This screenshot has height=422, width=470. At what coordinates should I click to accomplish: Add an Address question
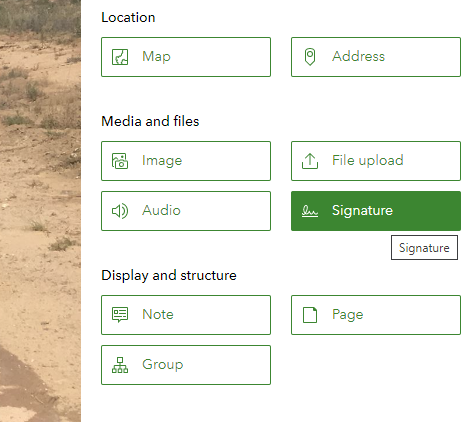click(x=376, y=57)
